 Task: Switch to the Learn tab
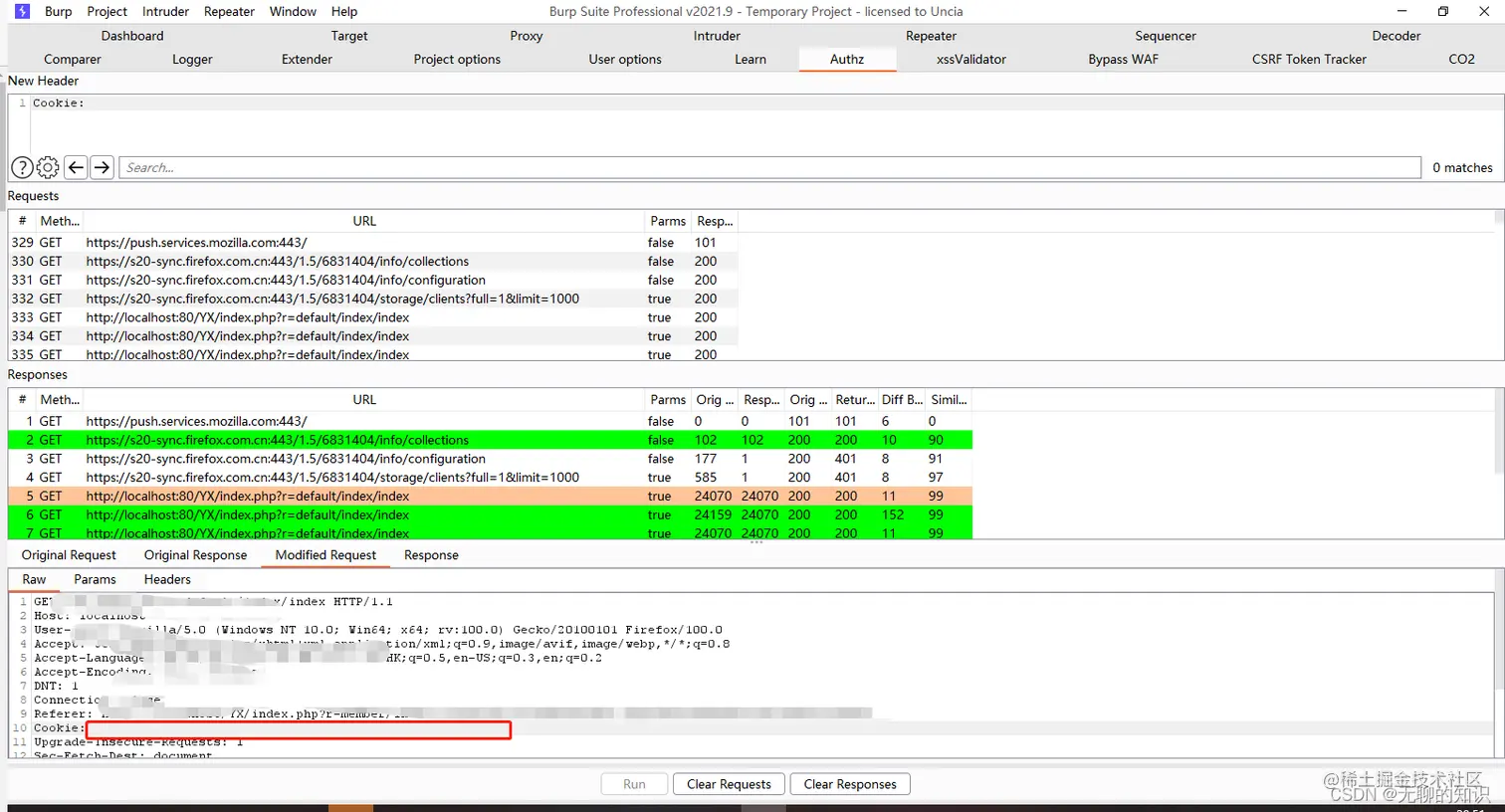click(751, 60)
